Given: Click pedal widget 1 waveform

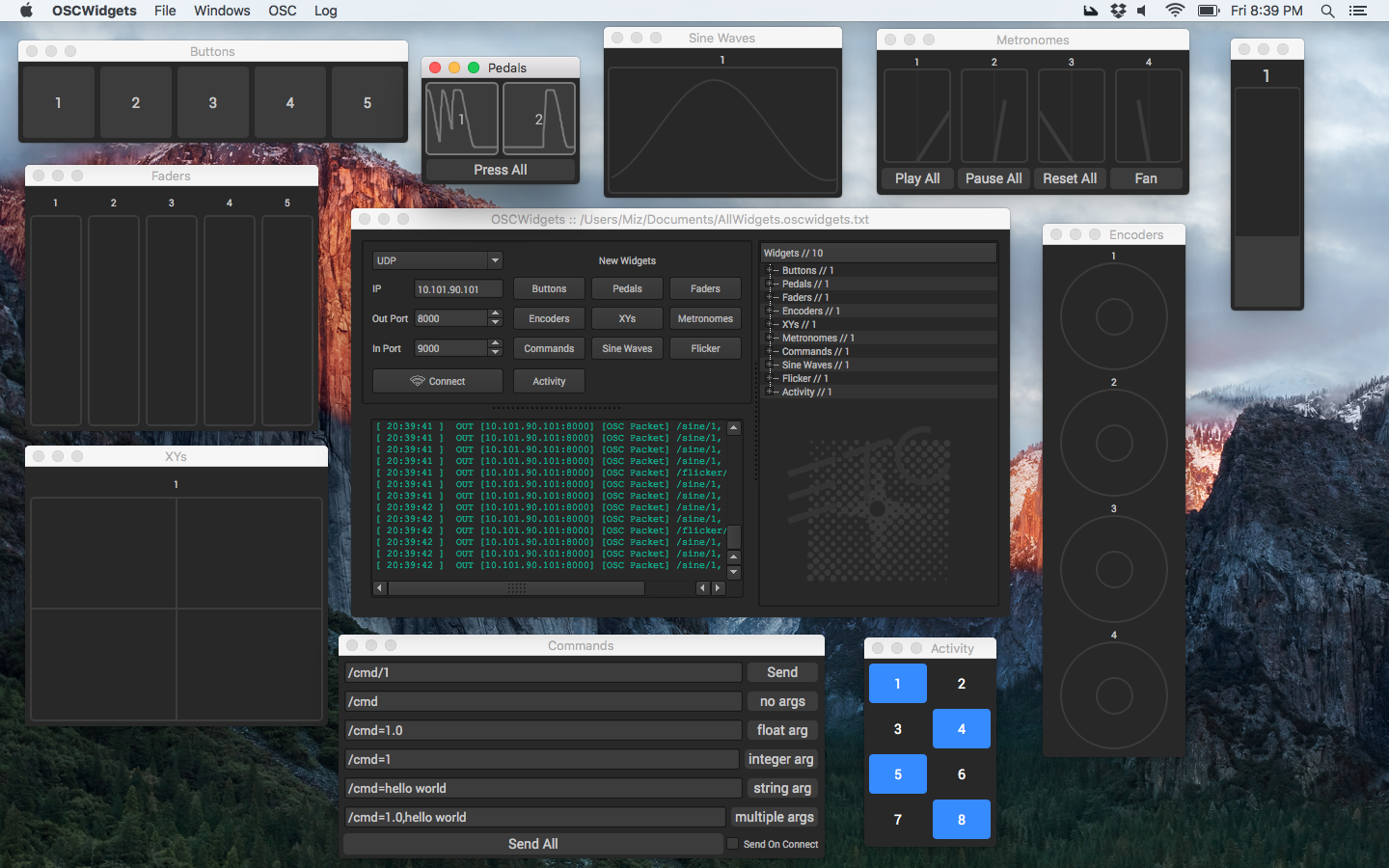Looking at the screenshot, I should click(462, 119).
